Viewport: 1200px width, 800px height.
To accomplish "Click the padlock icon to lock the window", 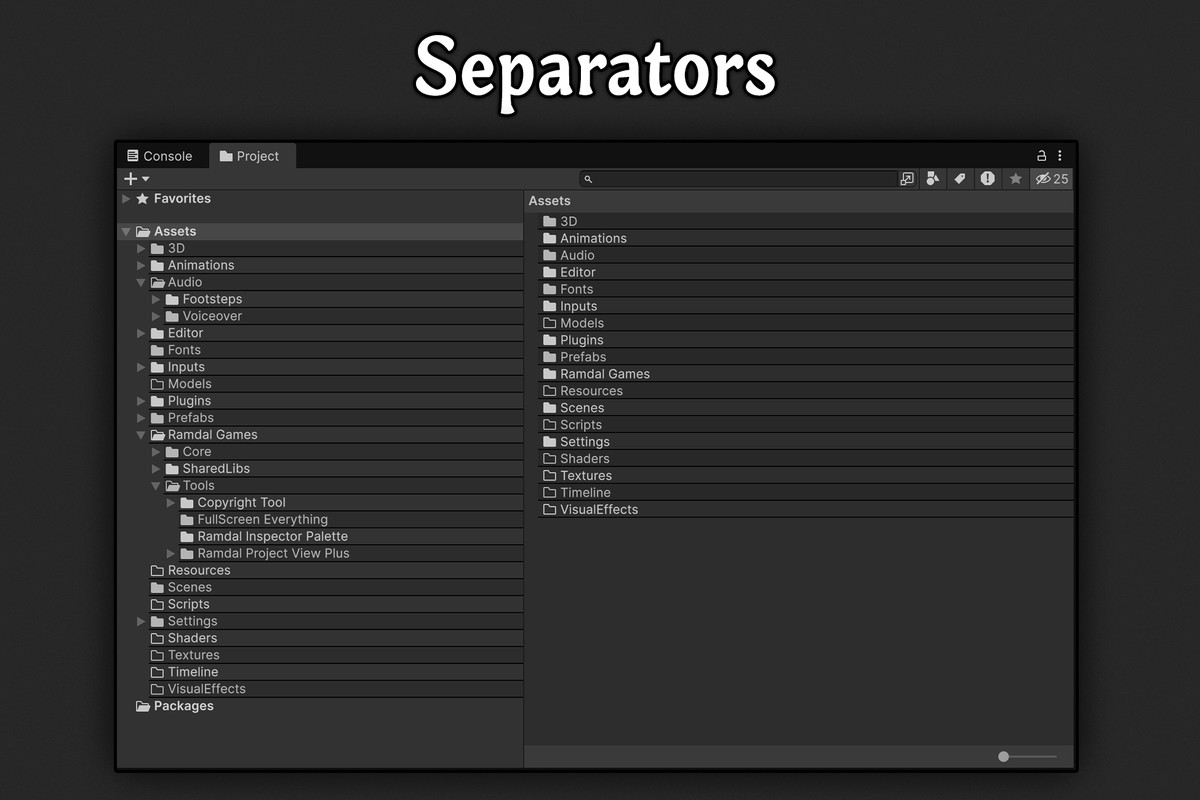I will tap(1041, 155).
